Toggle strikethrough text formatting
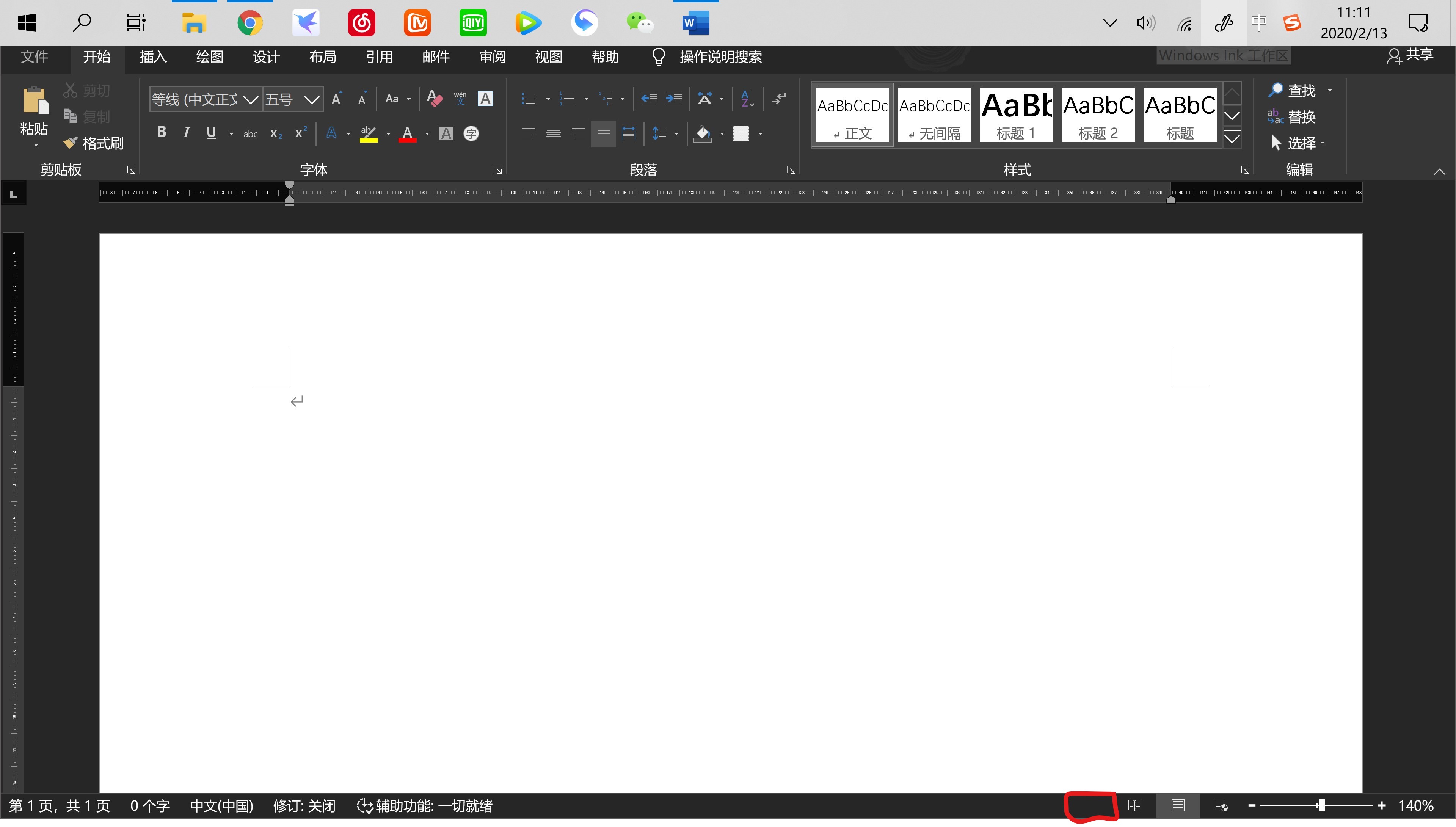The height and width of the screenshot is (827, 1456). tap(250, 134)
